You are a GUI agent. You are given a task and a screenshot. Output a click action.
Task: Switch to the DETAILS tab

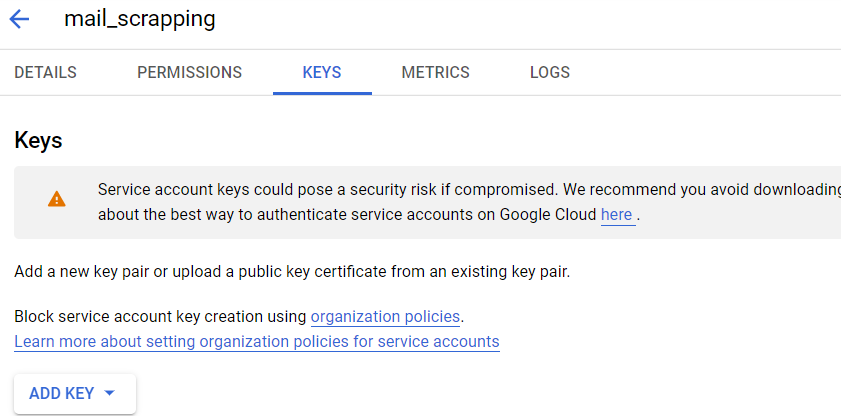pos(46,72)
